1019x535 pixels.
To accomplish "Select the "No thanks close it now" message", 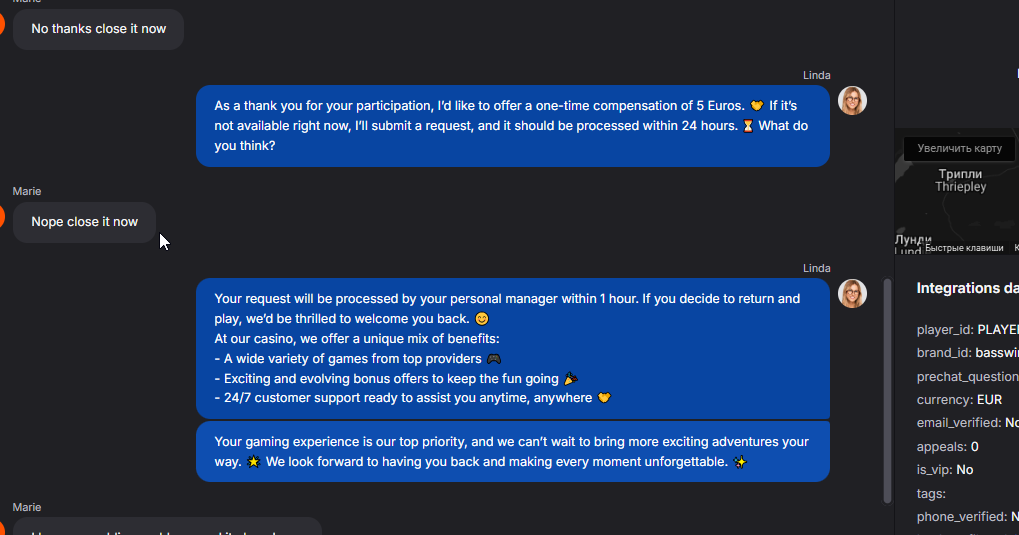I will point(98,29).
